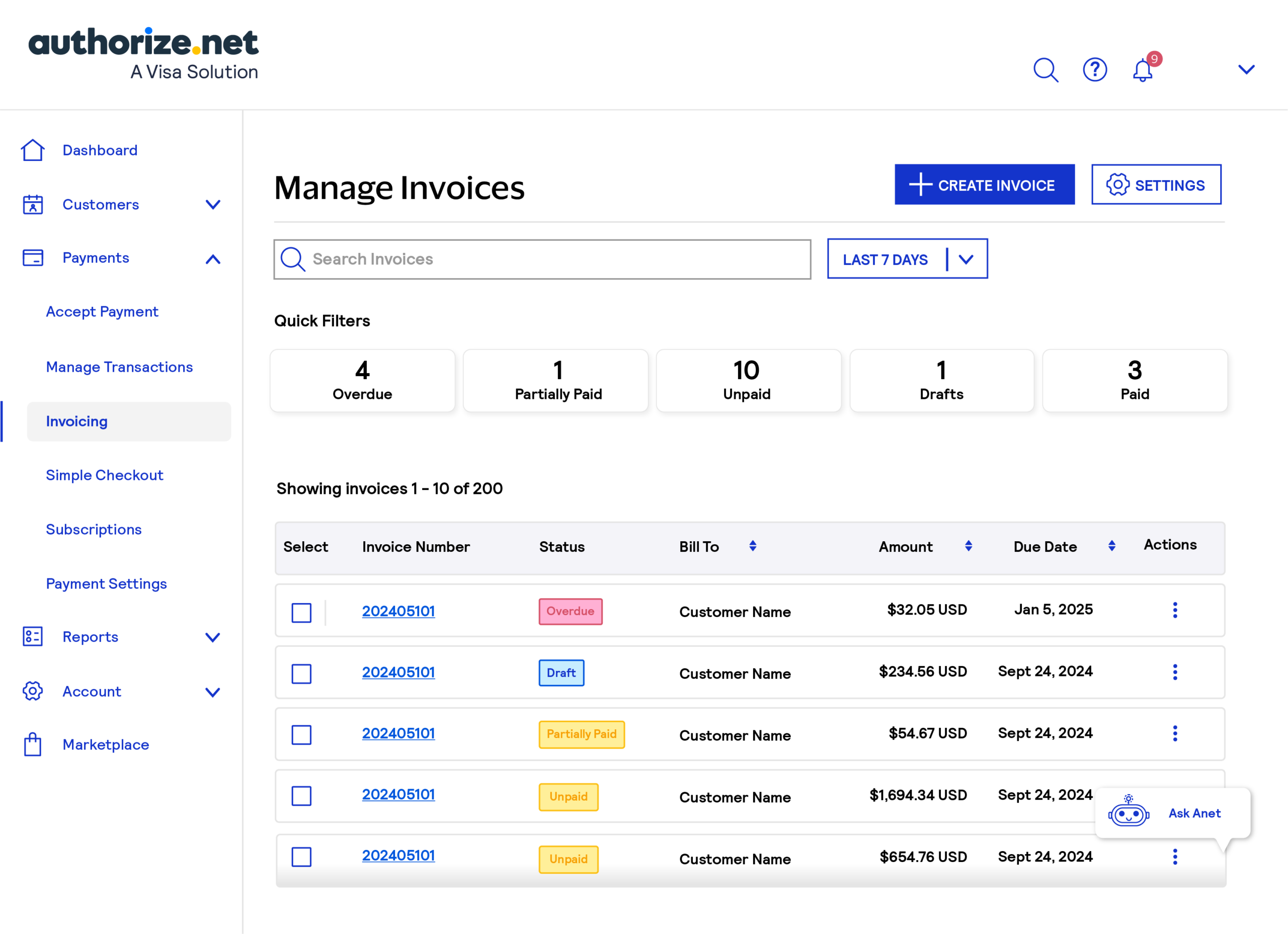Select the checkbox for the $654.76 USD invoice
This screenshot has width=1288, height=934.
pyautogui.click(x=301, y=858)
